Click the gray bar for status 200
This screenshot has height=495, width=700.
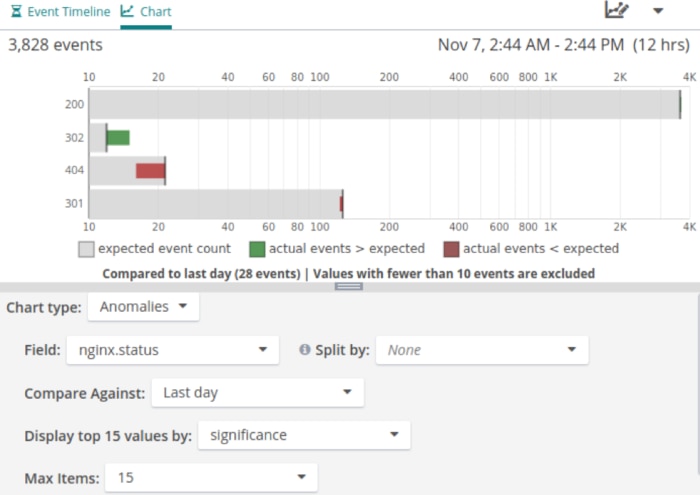click(380, 104)
